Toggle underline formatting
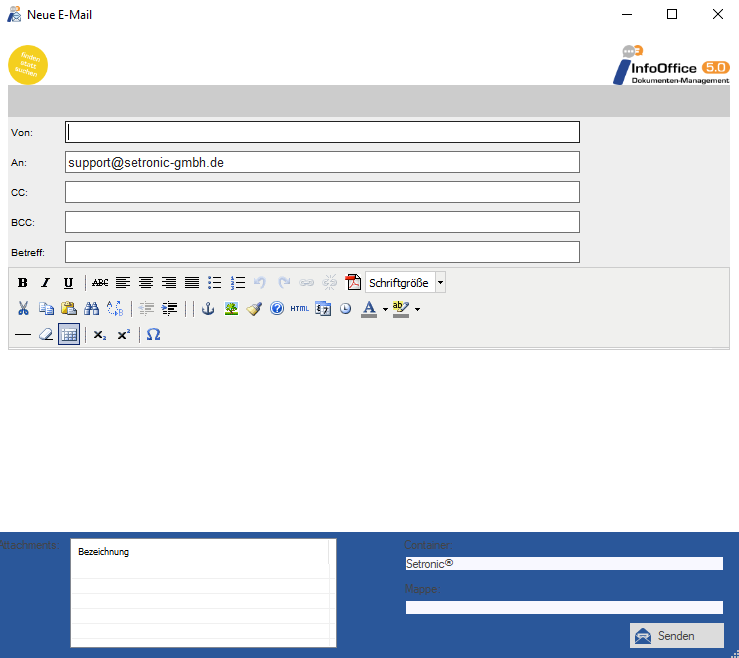Screen dimensions: 739x658 coord(68,283)
